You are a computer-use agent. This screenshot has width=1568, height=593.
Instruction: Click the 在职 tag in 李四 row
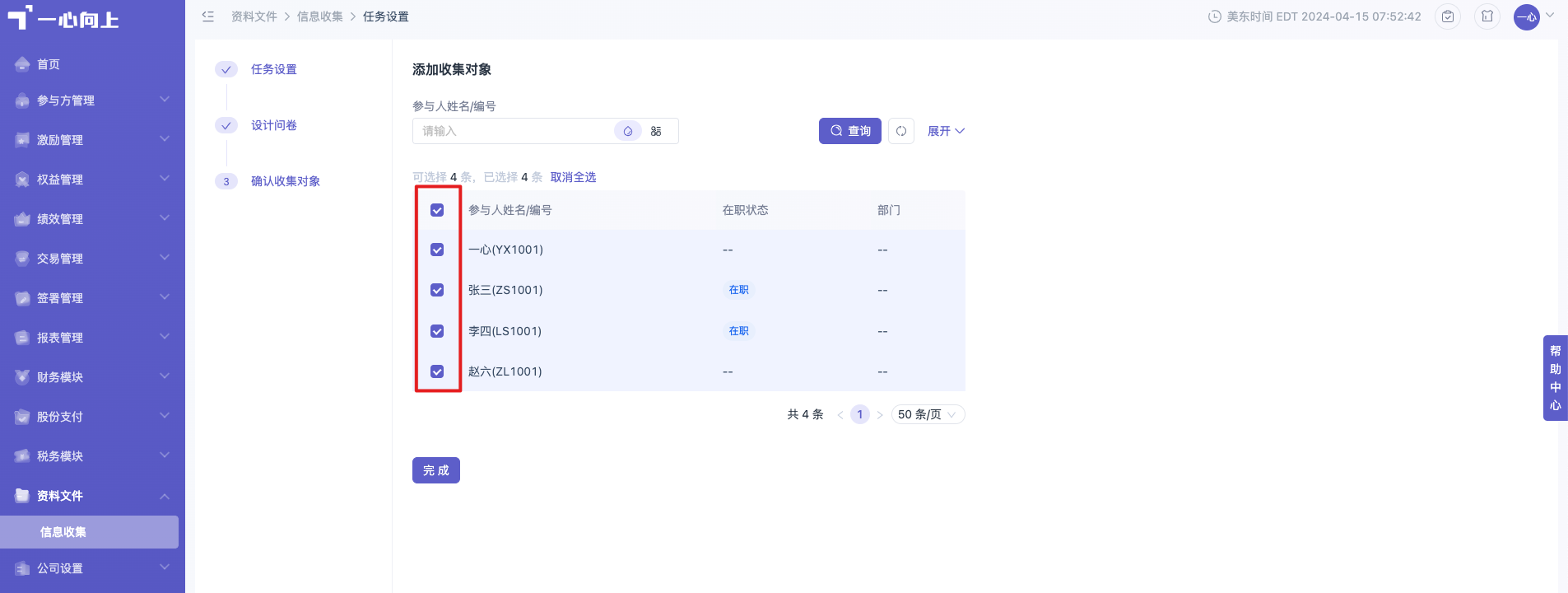click(x=739, y=331)
